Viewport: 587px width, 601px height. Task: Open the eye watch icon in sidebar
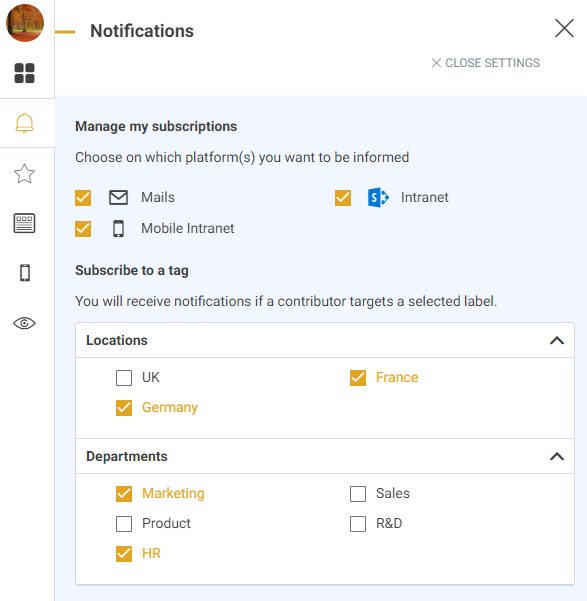(25, 323)
